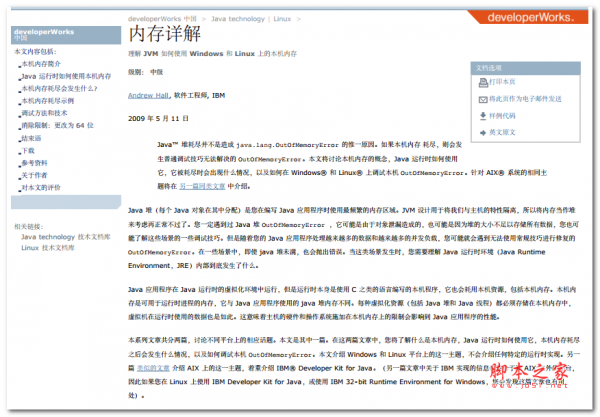The width and height of the screenshot is (600, 417).
Task: Jump to 下载 section
Action: click(28, 150)
